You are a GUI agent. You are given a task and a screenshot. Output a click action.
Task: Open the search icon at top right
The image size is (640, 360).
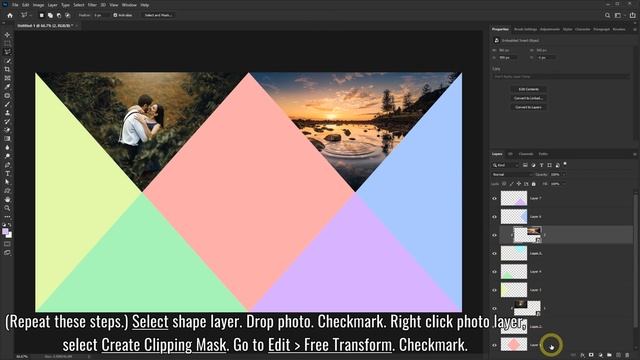coord(607,15)
